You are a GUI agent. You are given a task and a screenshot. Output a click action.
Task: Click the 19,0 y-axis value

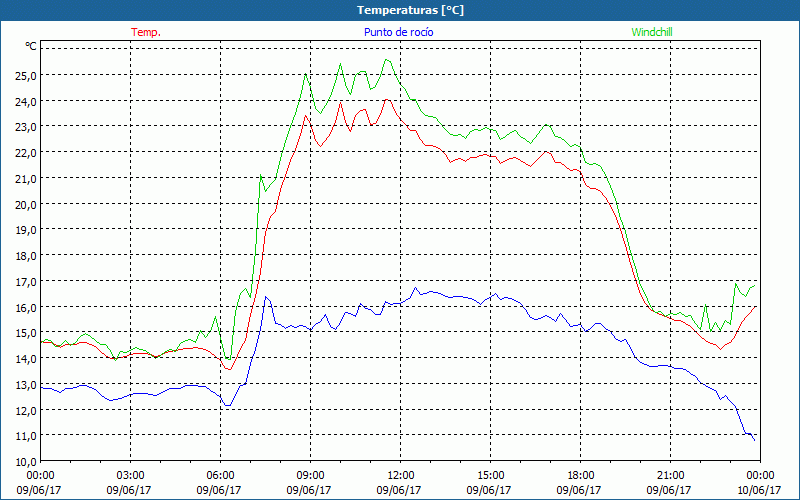[26, 230]
